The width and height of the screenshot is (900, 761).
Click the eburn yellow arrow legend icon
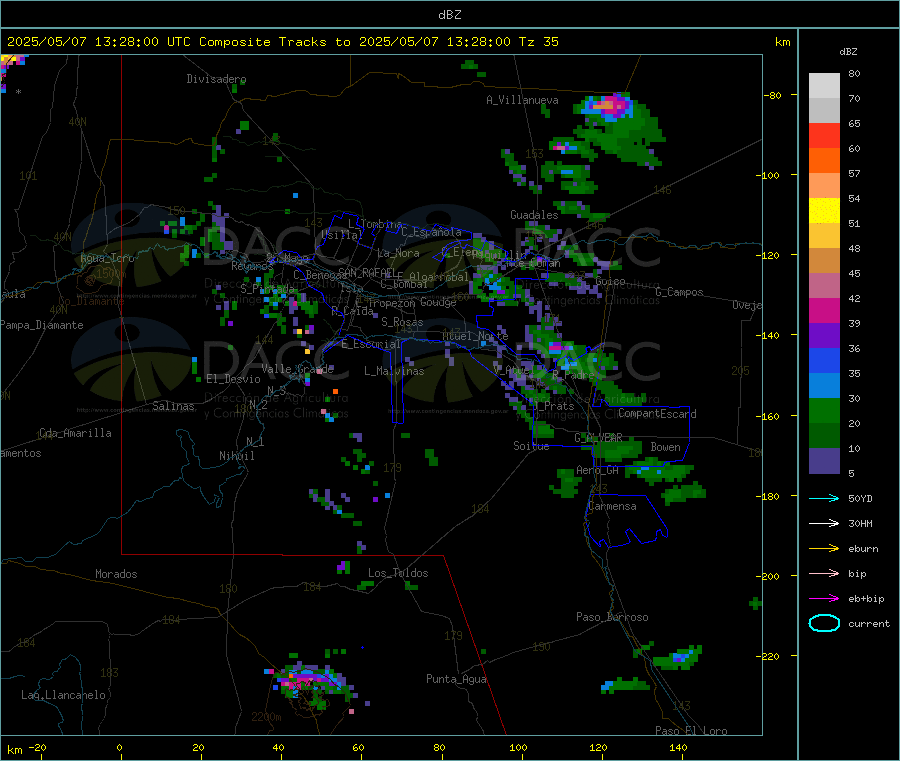(x=824, y=548)
